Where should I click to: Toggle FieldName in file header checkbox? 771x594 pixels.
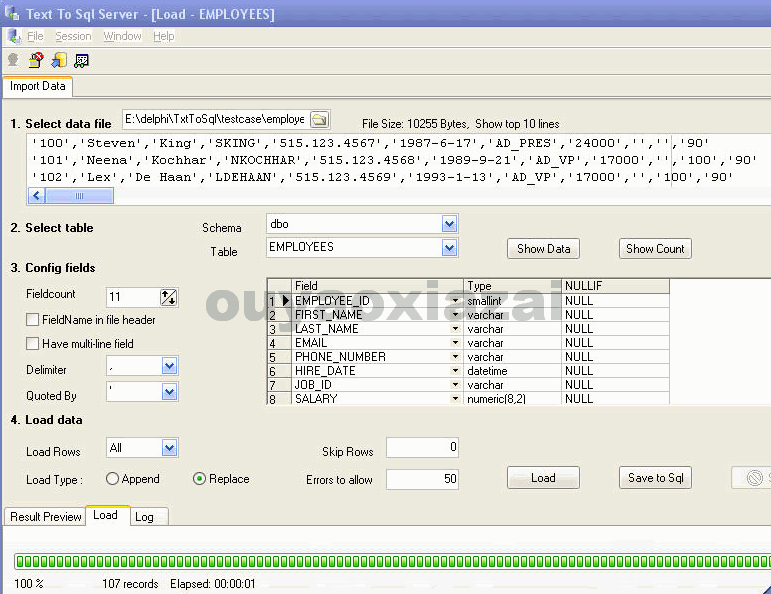click(32, 320)
